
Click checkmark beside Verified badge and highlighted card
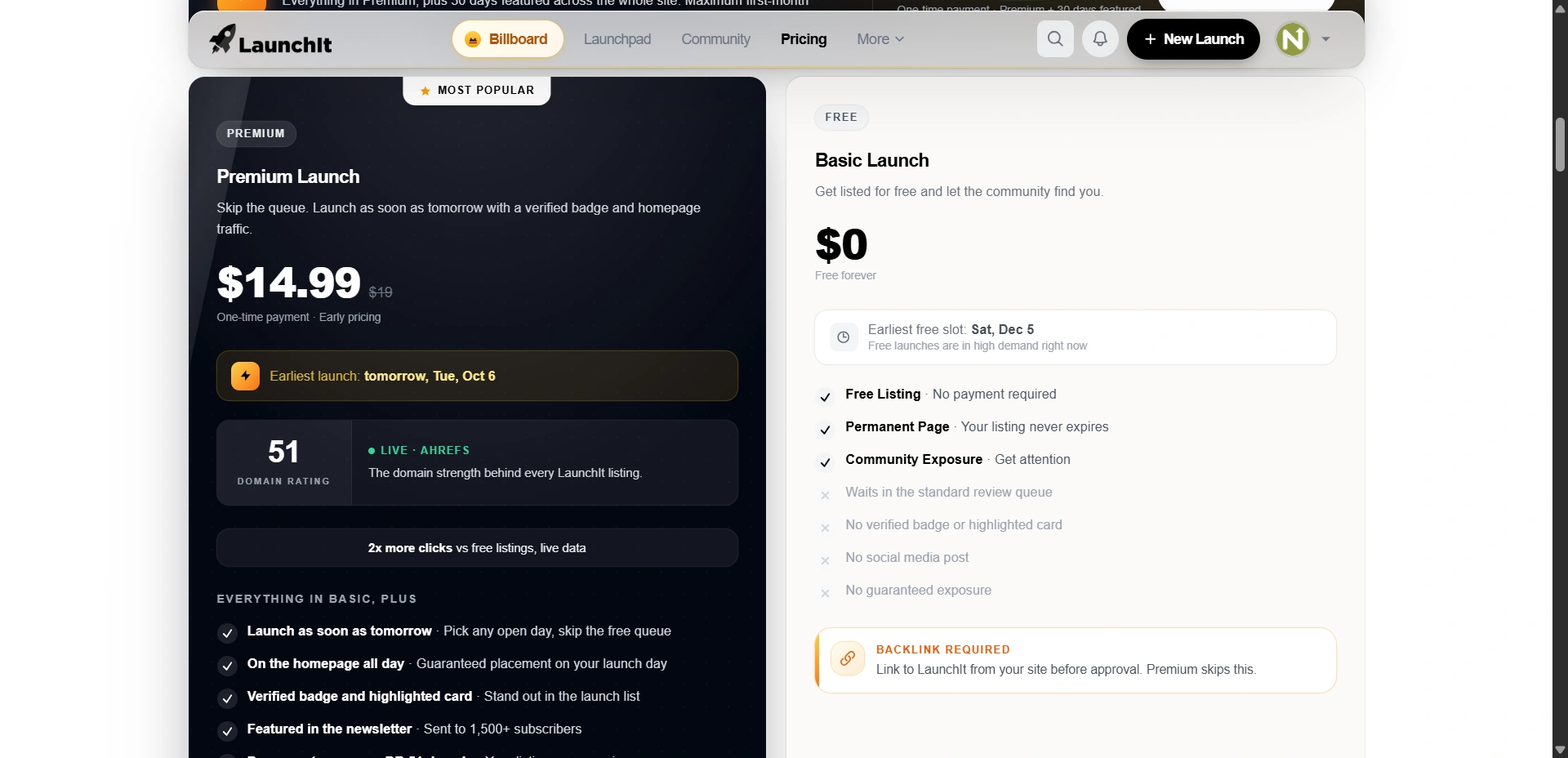[x=227, y=699]
